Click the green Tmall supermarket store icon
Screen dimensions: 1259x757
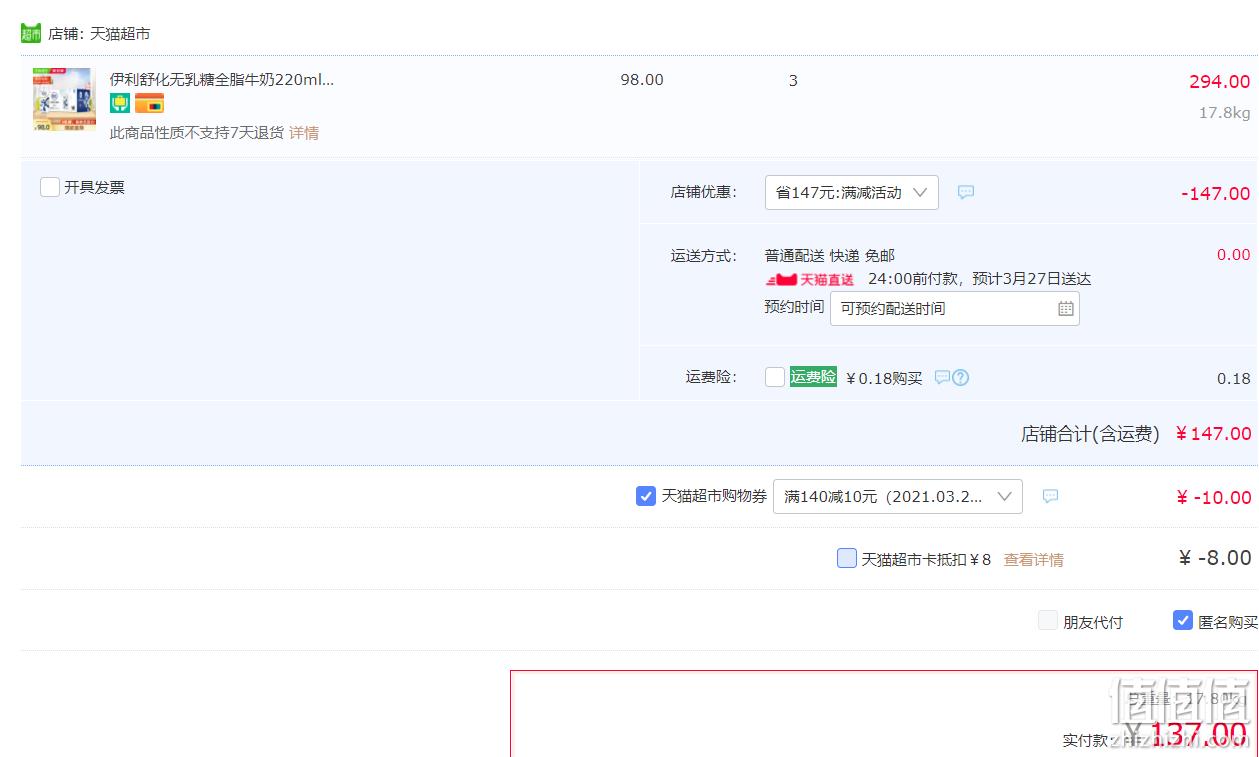(x=31, y=33)
